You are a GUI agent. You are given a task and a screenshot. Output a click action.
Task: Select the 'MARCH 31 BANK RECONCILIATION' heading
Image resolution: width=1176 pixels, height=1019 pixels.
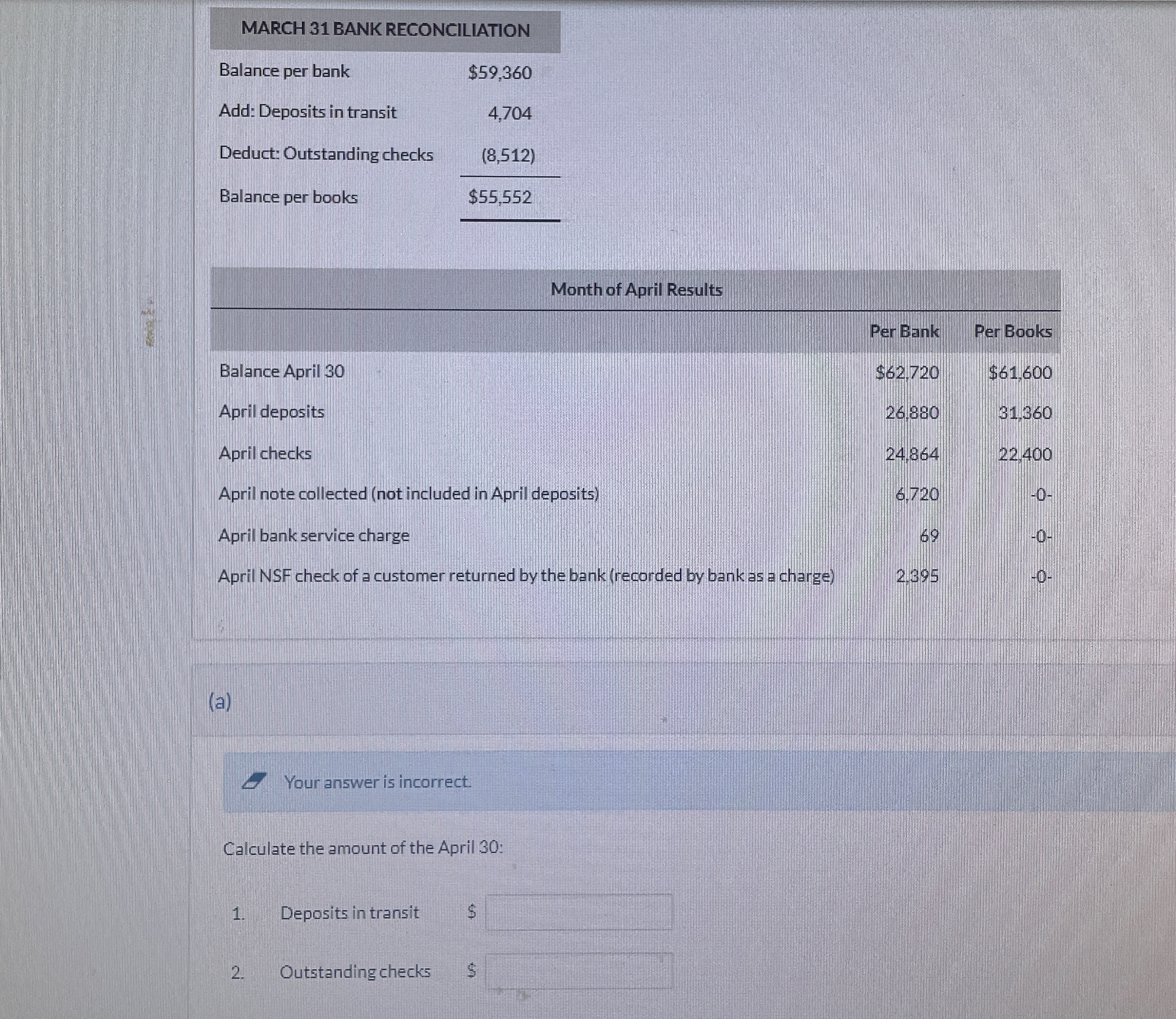(386, 29)
